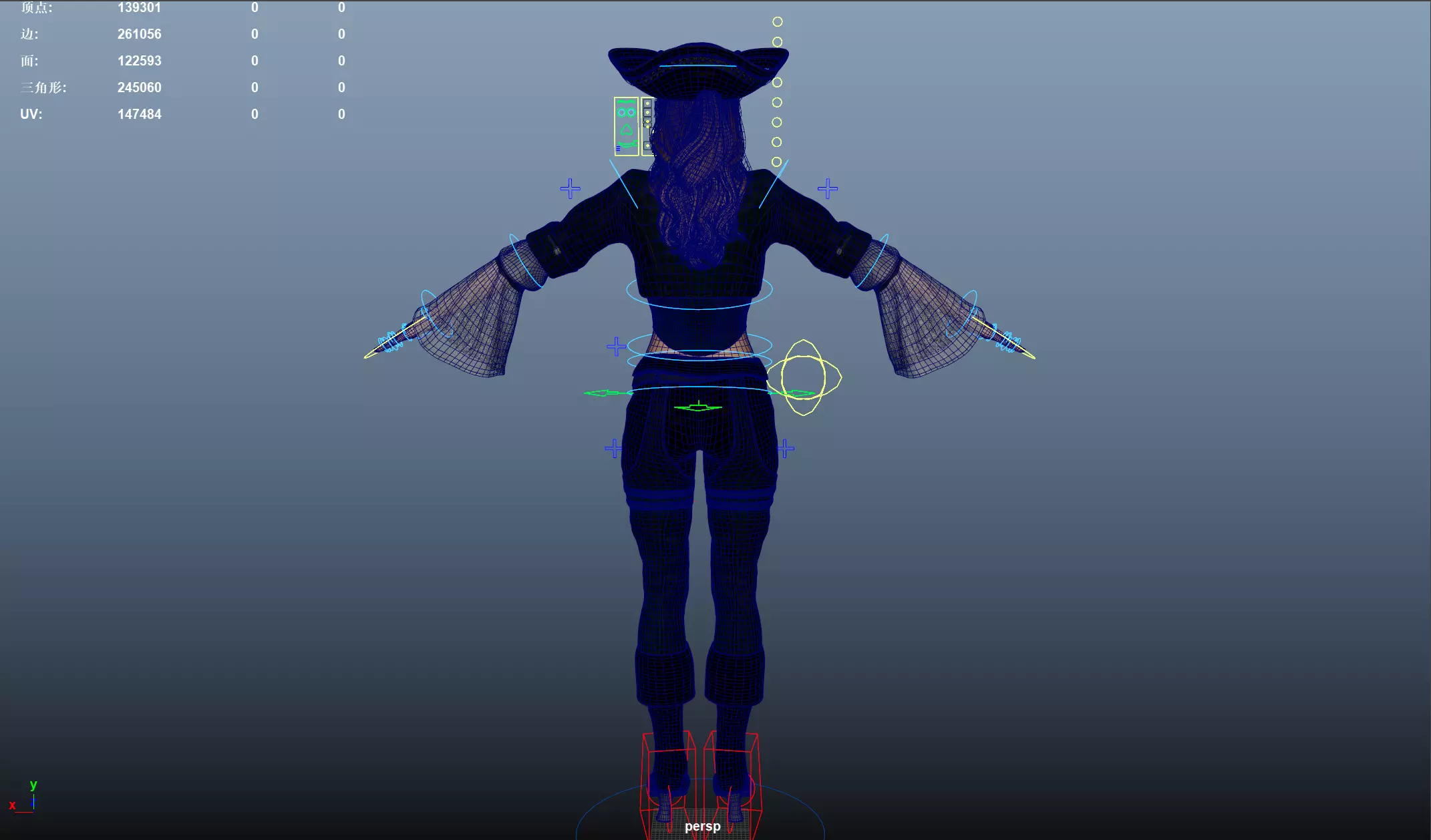The image size is (1431, 840).
Task: Click the persp camera label
Action: [x=702, y=826]
